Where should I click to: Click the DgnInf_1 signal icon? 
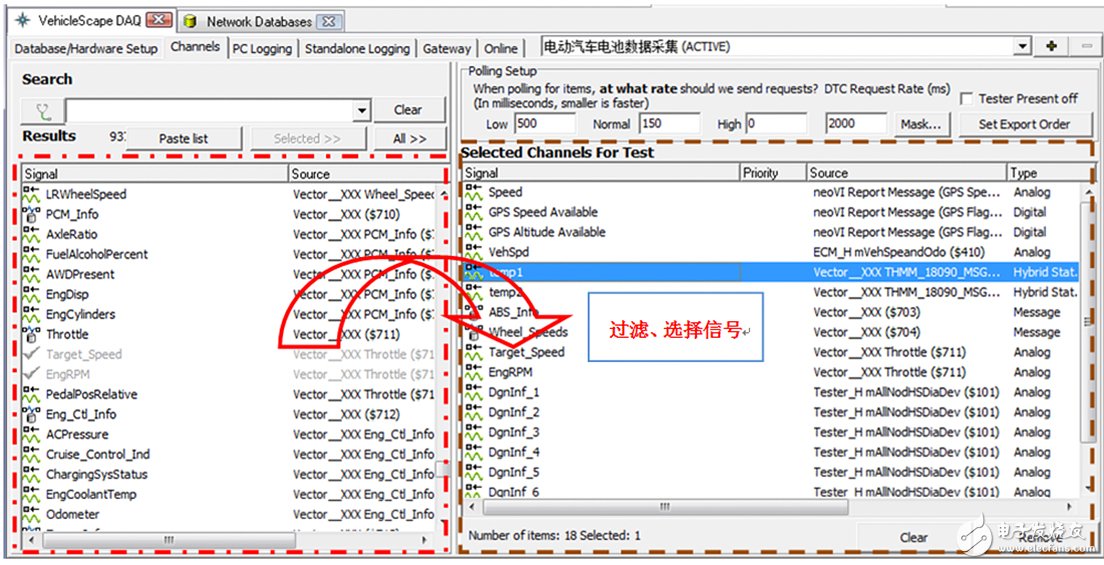pyautogui.click(x=473, y=392)
